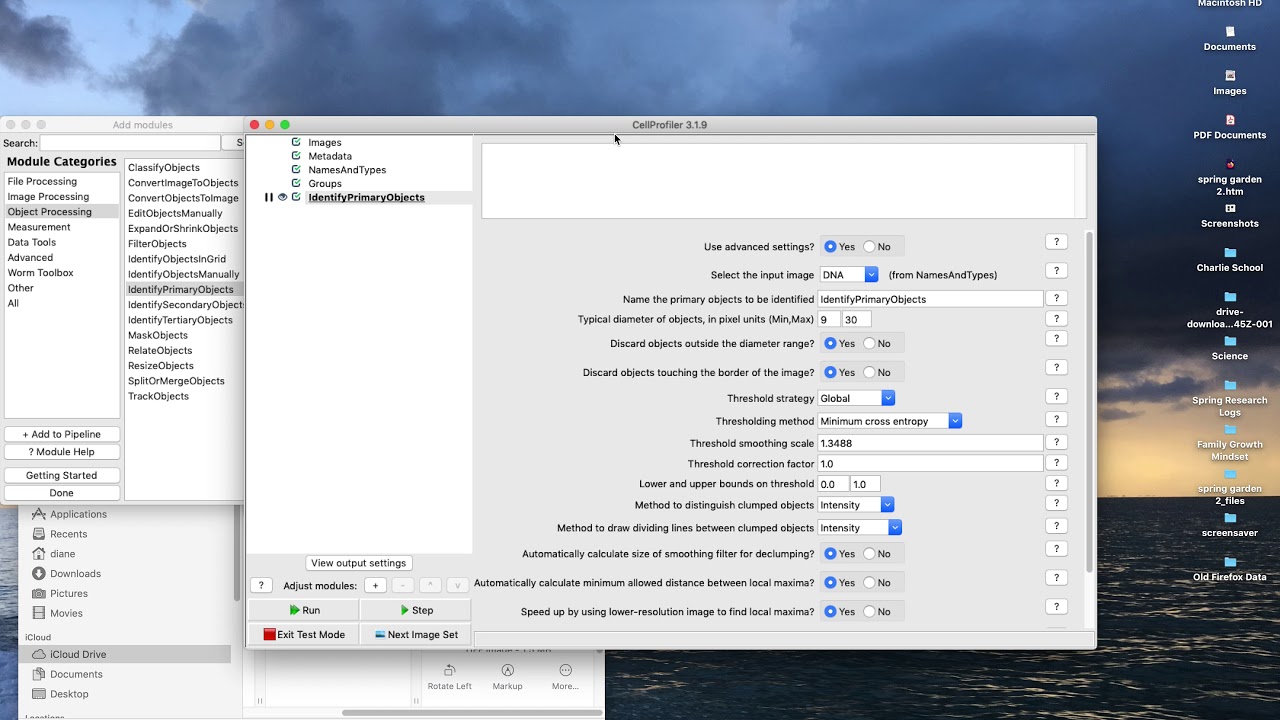This screenshot has width=1280, height=720.
Task: Open help for Method to distinguish clumped objects
Action: (x=1056, y=503)
